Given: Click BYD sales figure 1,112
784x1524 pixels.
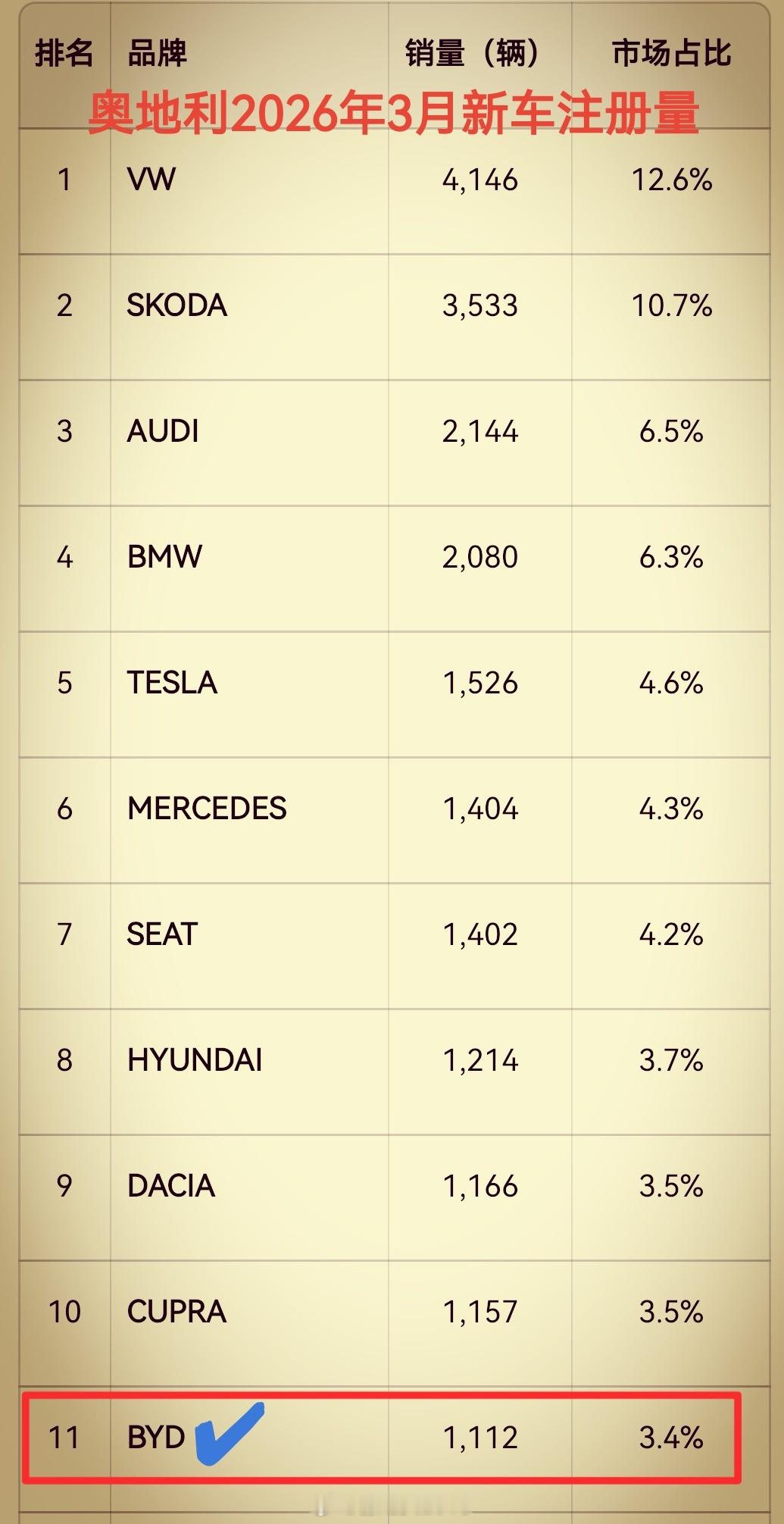Looking at the screenshot, I should (480, 1438).
